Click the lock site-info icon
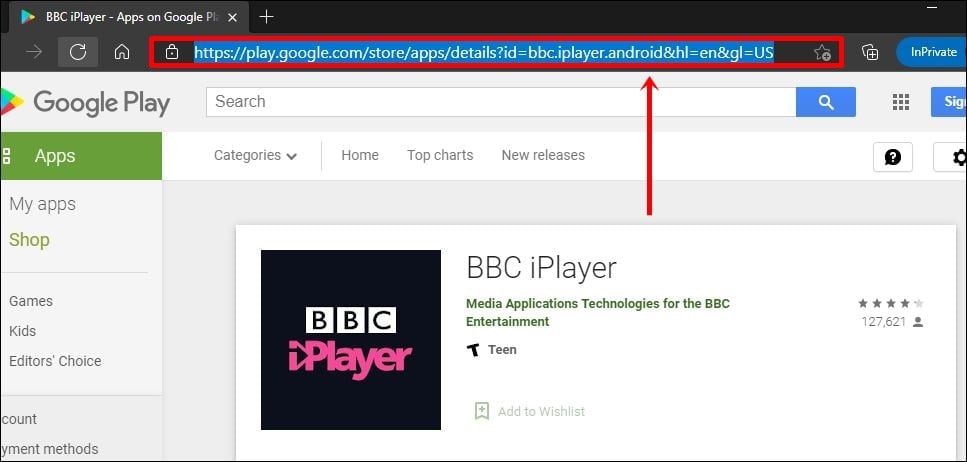967x462 pixels. [172, 52]
